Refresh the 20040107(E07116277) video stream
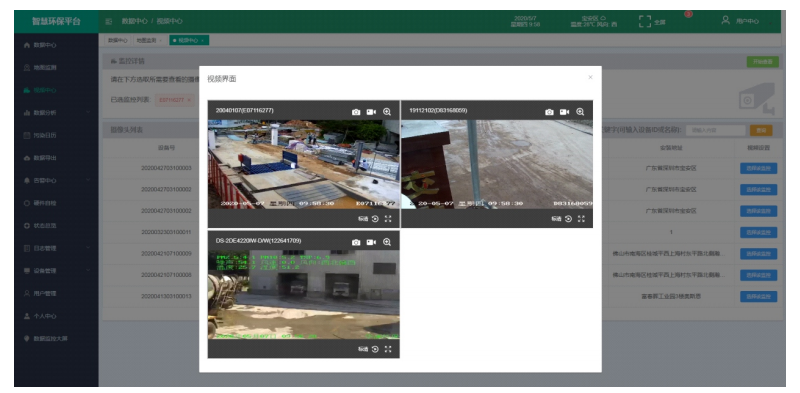The width and height of the screenshot is (800, 393). click(375, 218)
